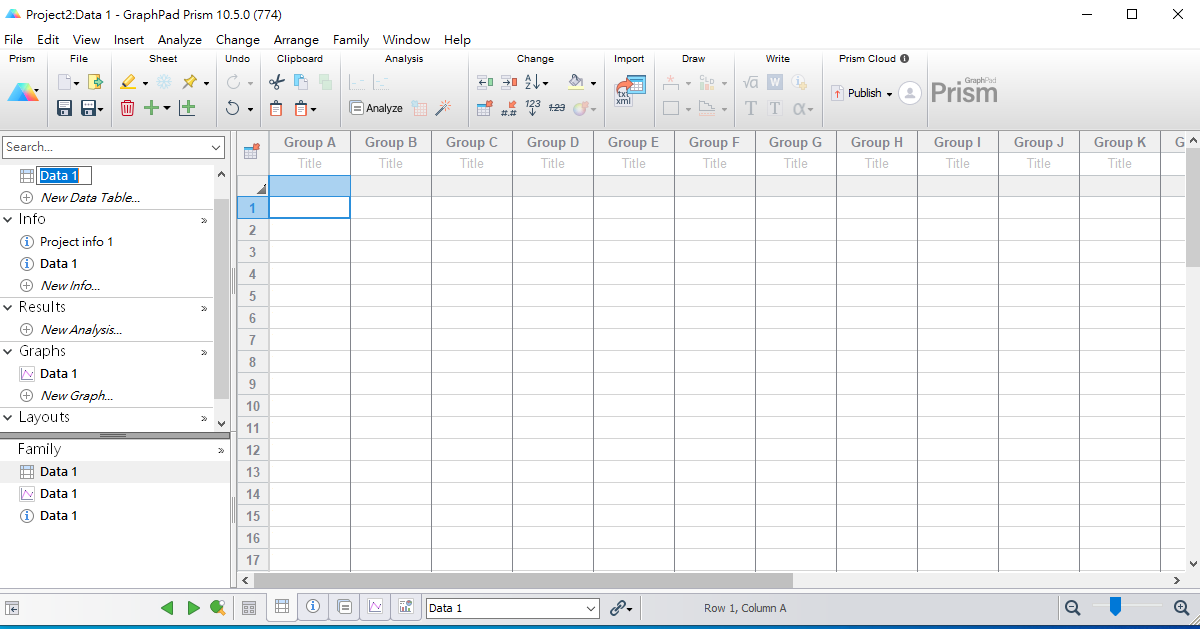Screen dimensions: 1200x629
Task: Click the zoom slider handle in status bar
Action: point(1116,606)
